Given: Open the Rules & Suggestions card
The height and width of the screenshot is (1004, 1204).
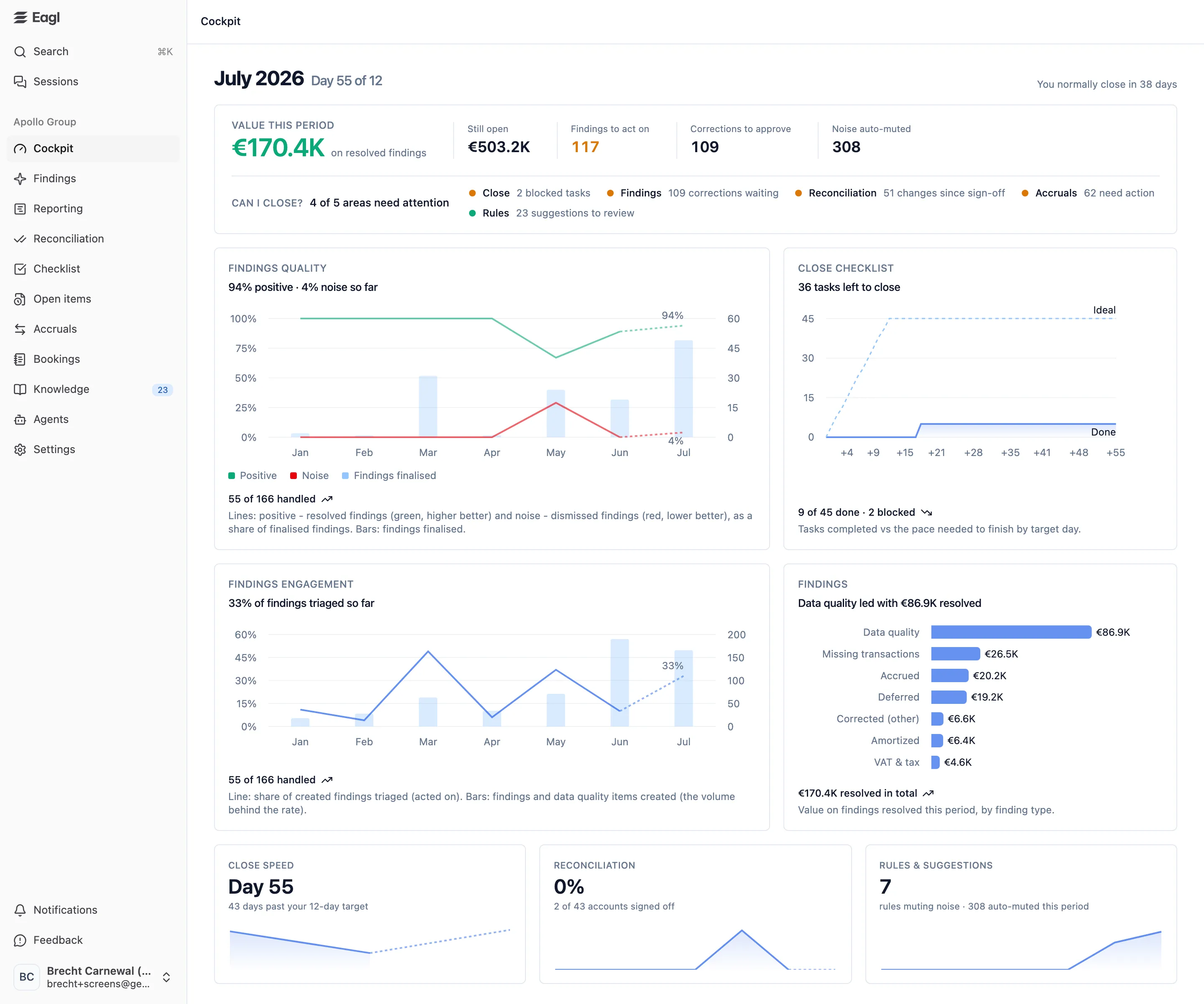Looking at the screenshot, I should (x=1021, y=914).
